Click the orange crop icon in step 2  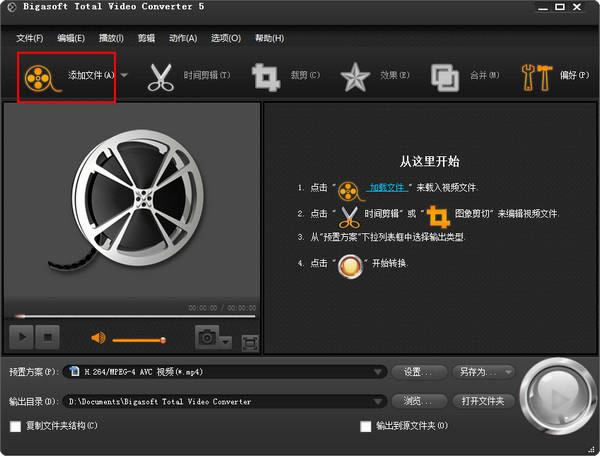pos(438,217)
